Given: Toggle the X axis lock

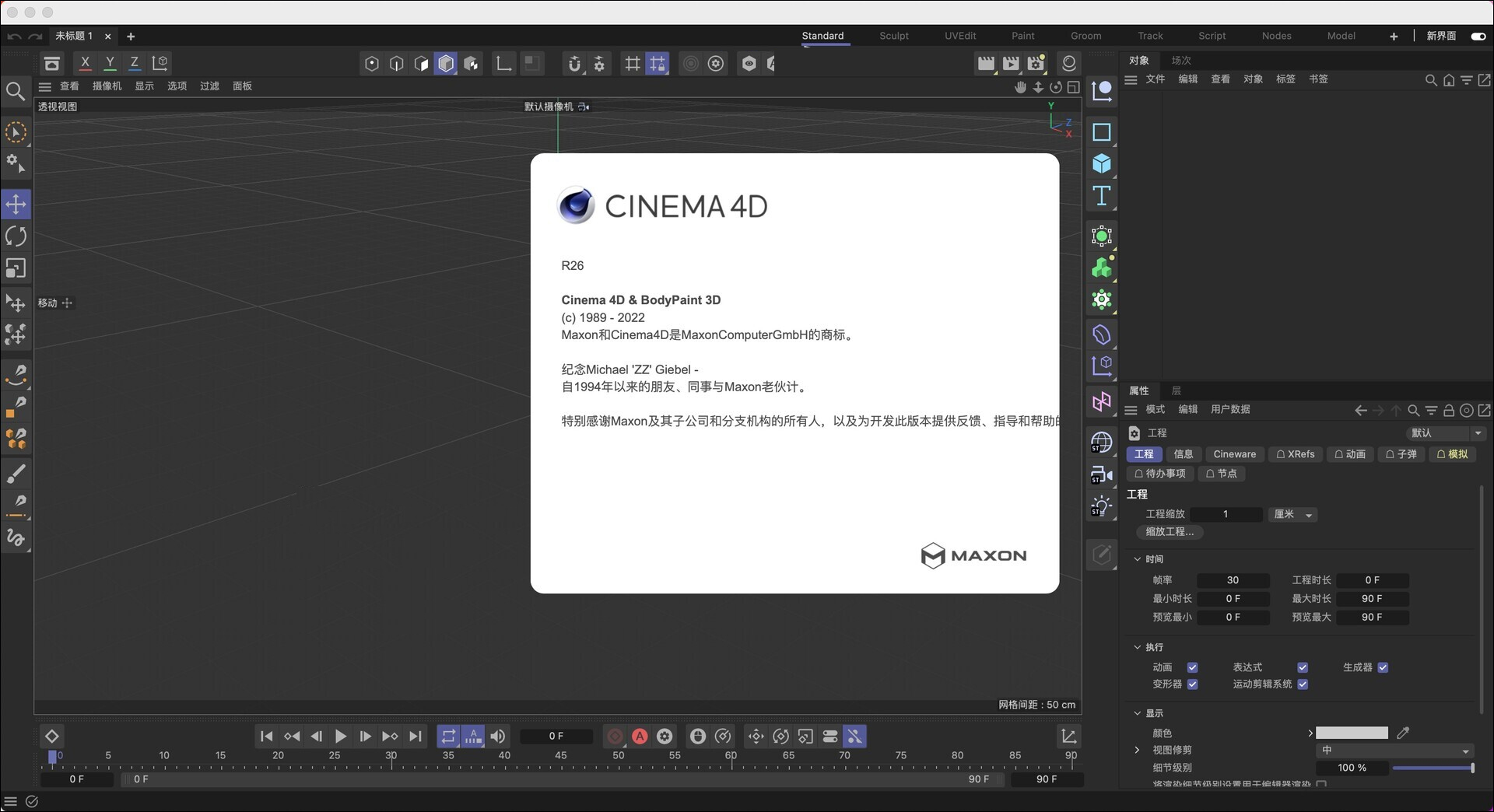Looking at the screenshot, I should pyautogui.click(x=86, y=63).
